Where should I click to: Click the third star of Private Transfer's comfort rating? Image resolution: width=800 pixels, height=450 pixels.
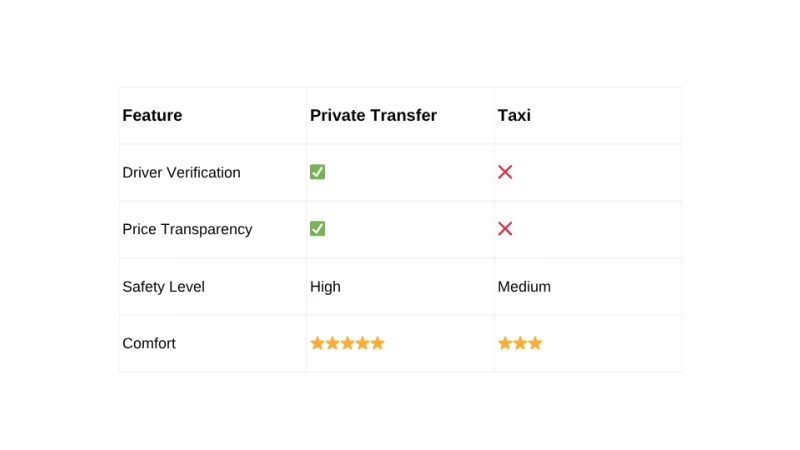click(x=347, y=343)
